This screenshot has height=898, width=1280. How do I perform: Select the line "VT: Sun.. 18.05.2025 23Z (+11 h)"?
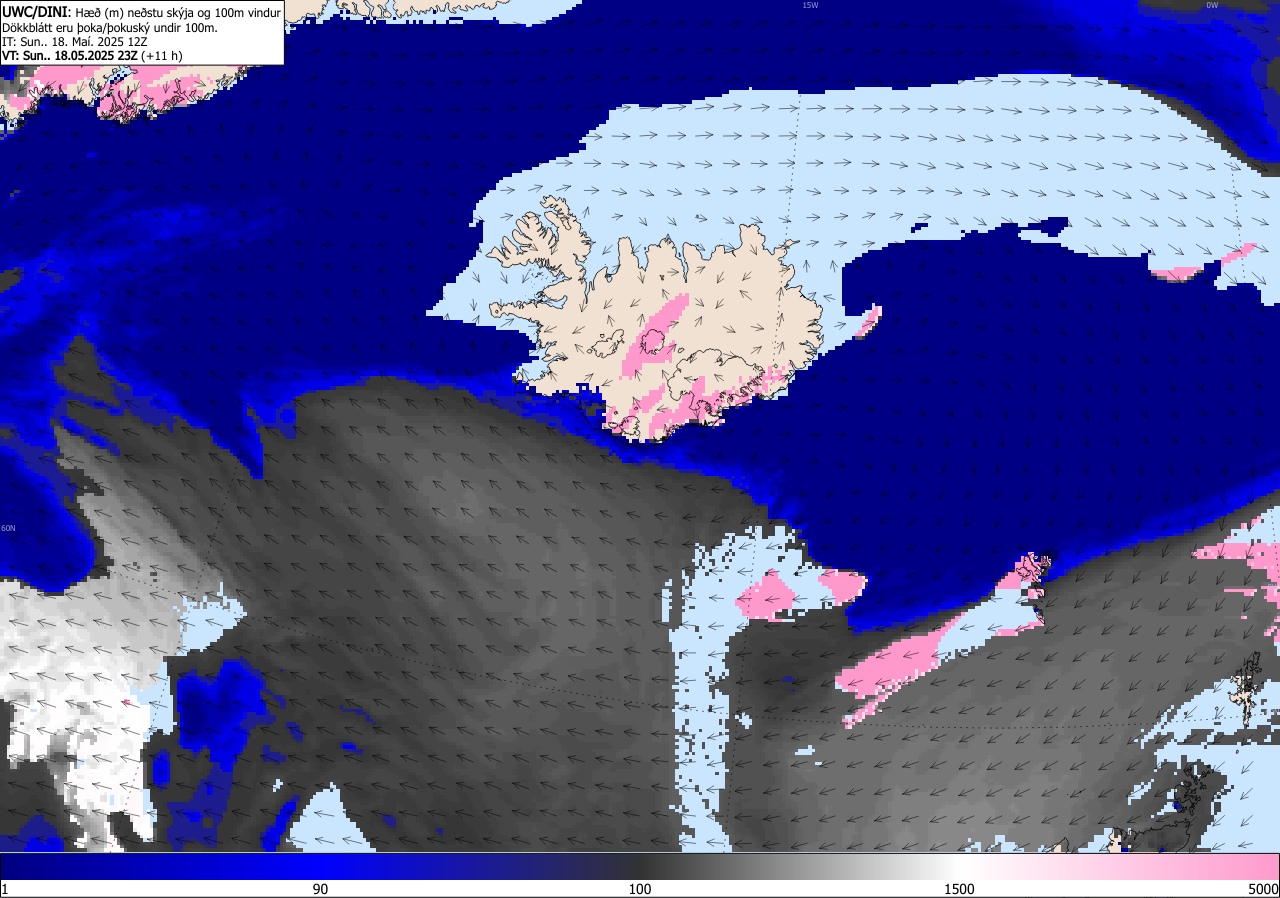pos(92,56)
